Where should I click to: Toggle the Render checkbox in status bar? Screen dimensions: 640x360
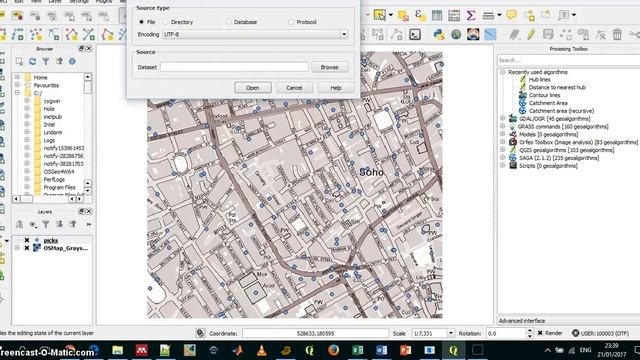click(540, 333)
